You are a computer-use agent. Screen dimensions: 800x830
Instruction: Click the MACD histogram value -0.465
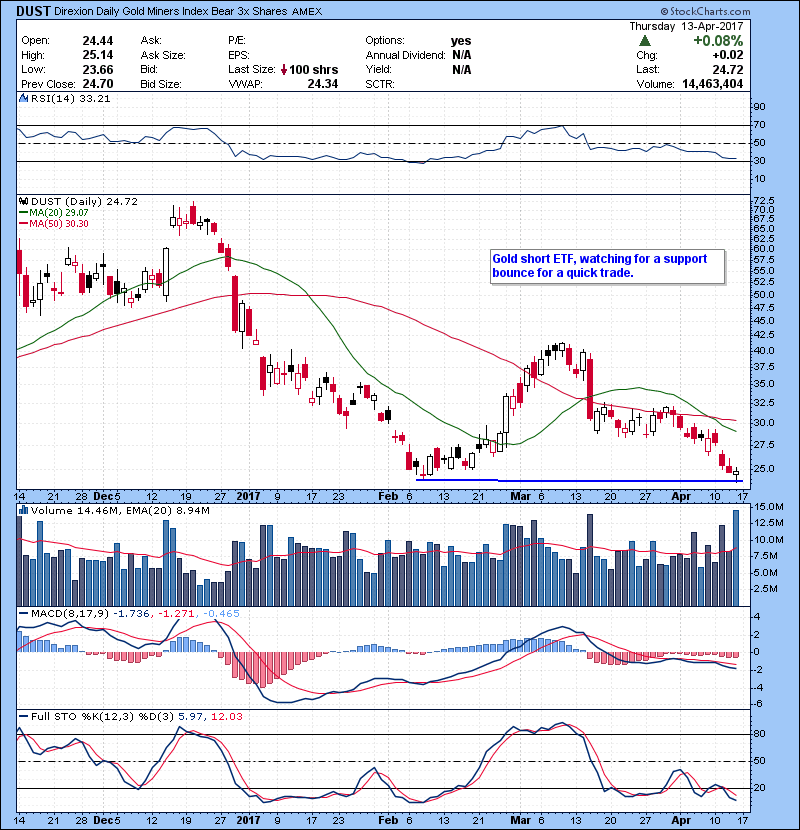point(221,614)
